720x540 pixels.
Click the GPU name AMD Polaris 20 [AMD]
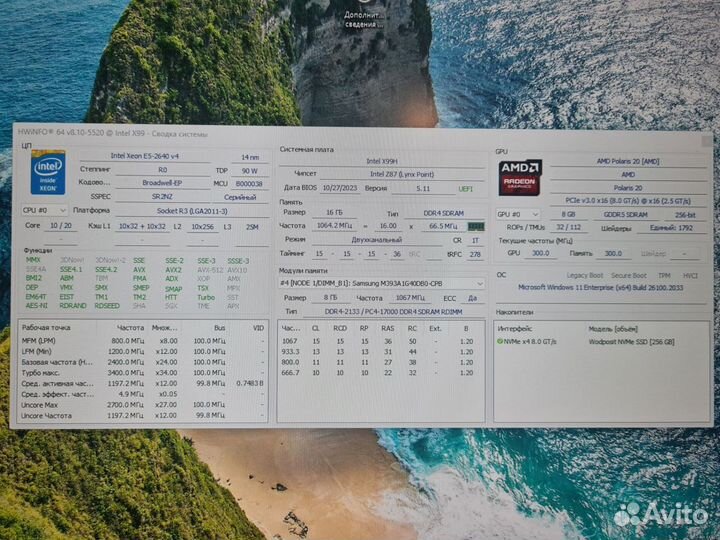click(628, 162)
